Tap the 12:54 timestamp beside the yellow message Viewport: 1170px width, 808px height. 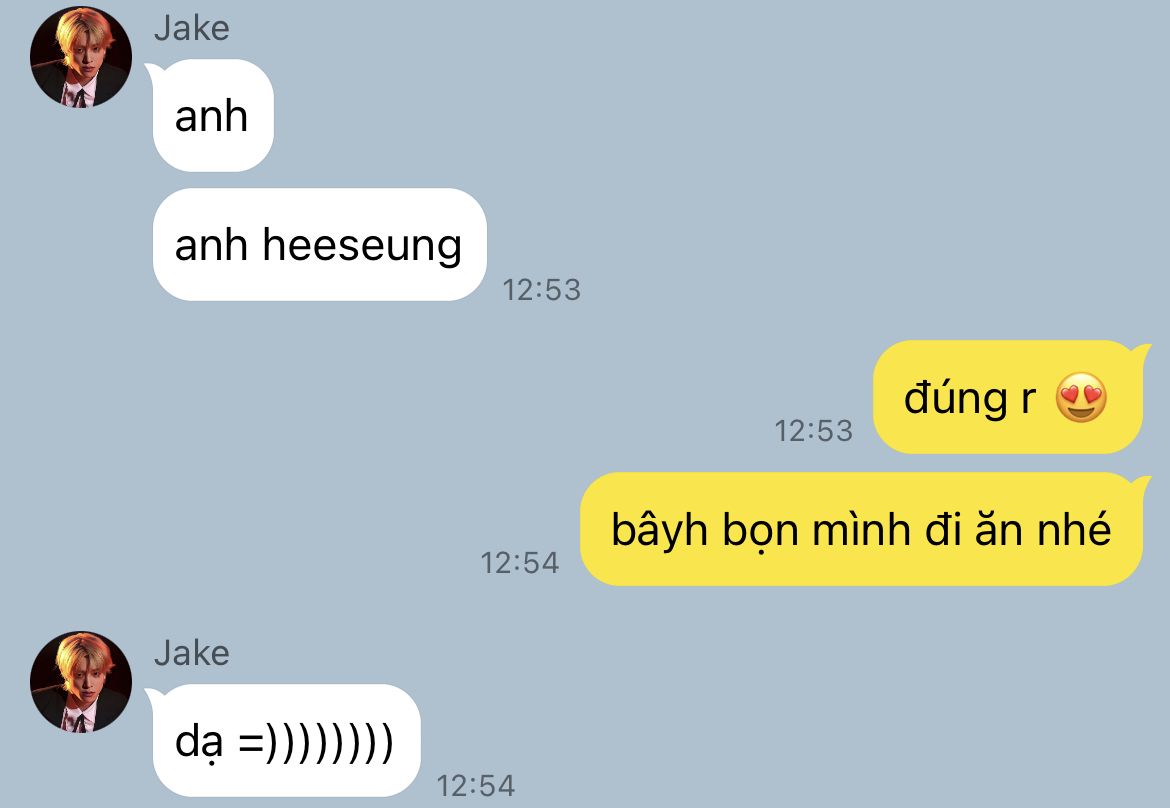tap(519, 563)
